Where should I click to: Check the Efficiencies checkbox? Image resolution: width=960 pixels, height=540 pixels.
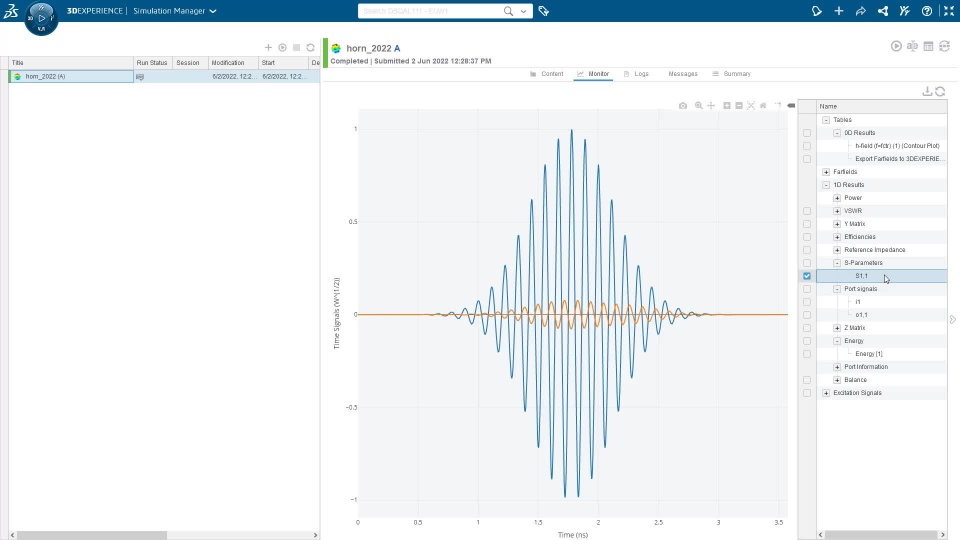tap(807, 237)
